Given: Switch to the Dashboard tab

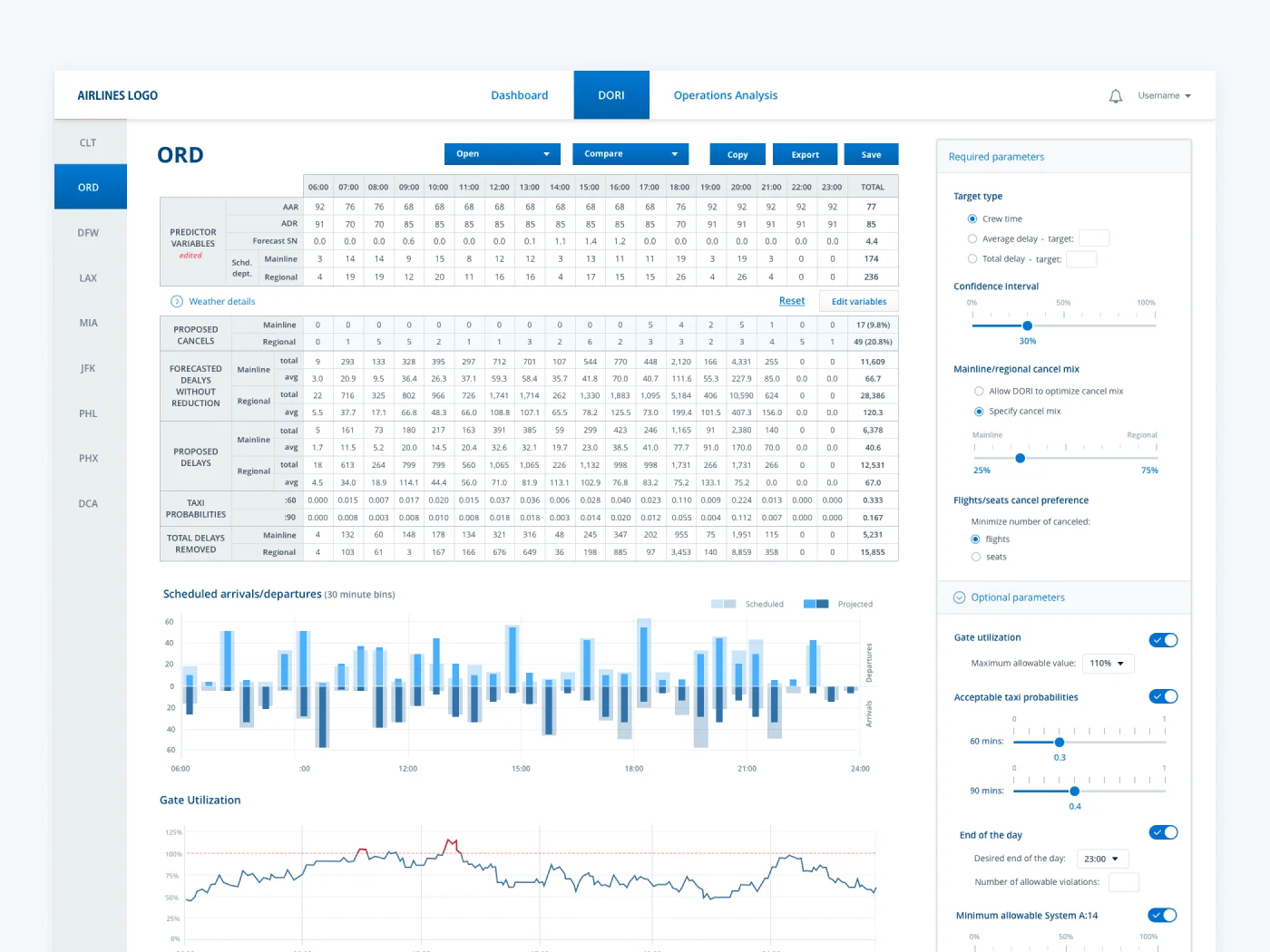Looking at the screenshot, I should 520,95.
